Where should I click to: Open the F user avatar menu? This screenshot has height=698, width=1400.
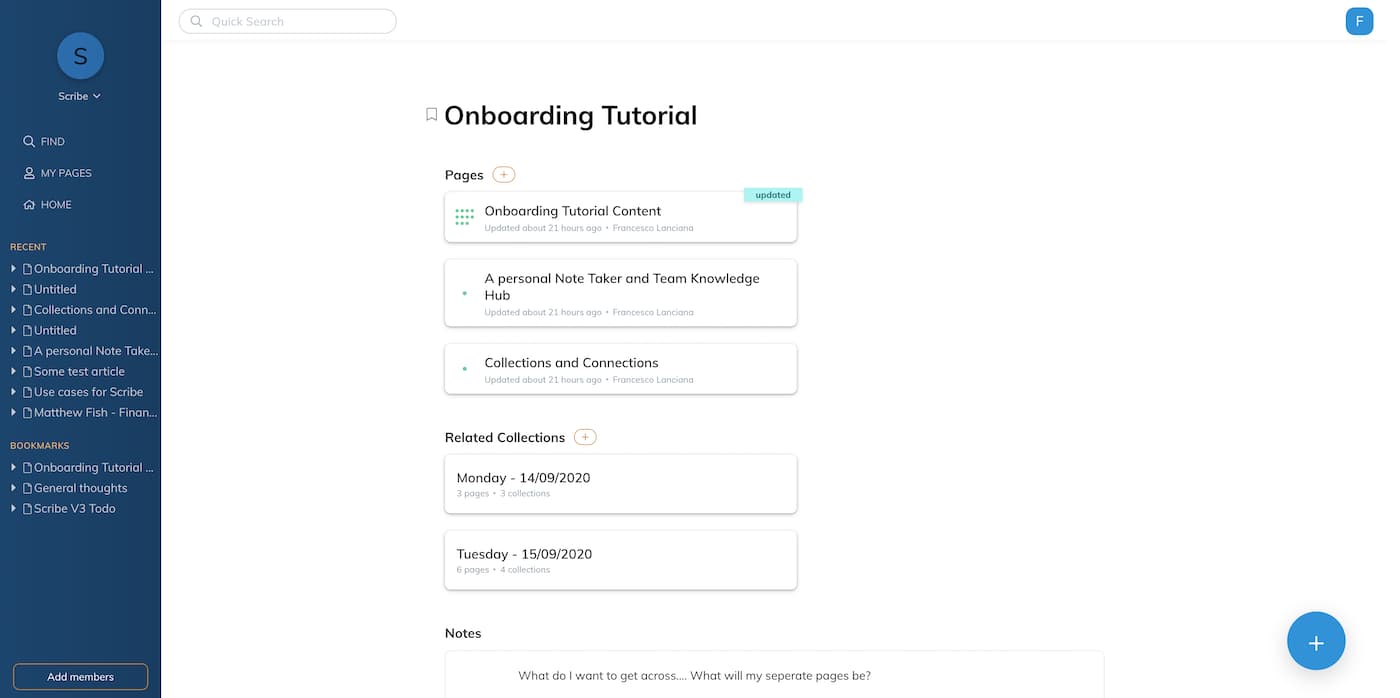coord(1359,21)
